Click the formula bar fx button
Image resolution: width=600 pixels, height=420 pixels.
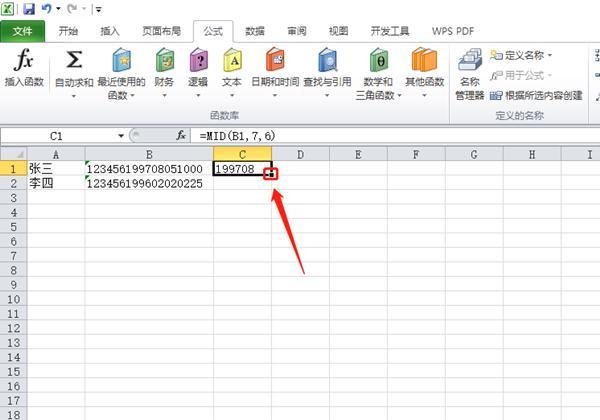[x=181, y=135]
